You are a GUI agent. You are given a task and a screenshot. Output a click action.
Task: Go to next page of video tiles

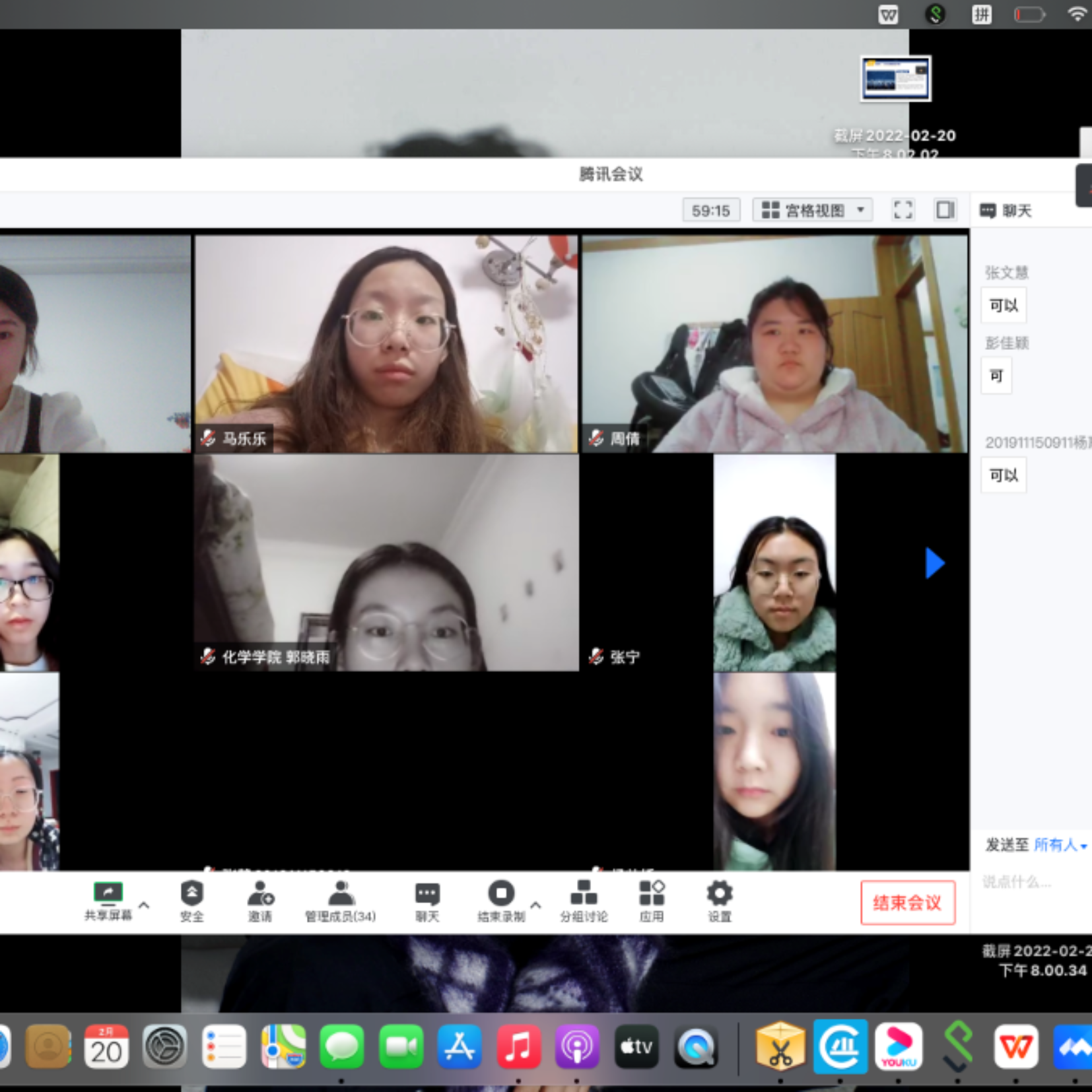tap(934, 563)
